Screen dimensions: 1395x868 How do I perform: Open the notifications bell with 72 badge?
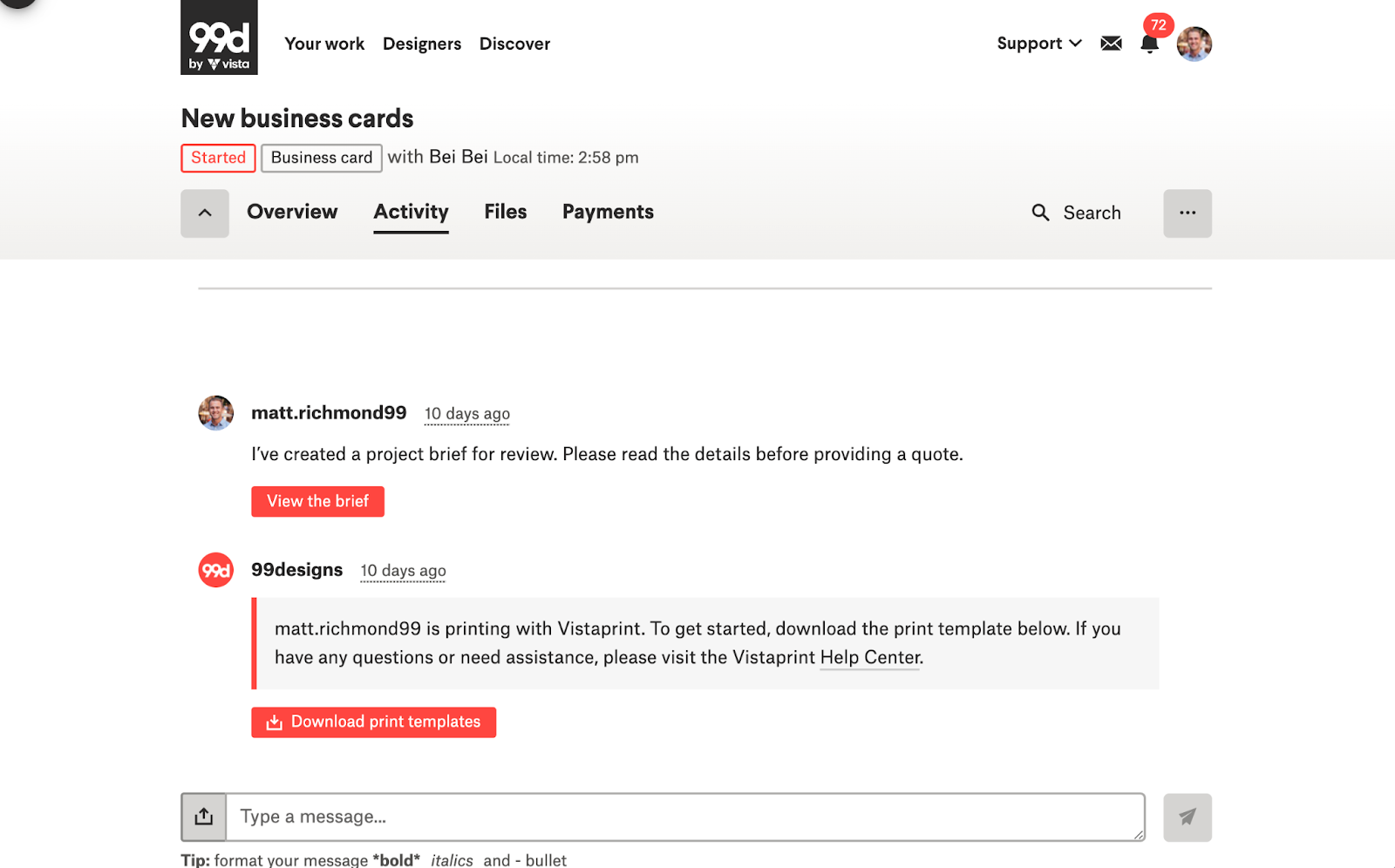click(x=1149, y=44)
